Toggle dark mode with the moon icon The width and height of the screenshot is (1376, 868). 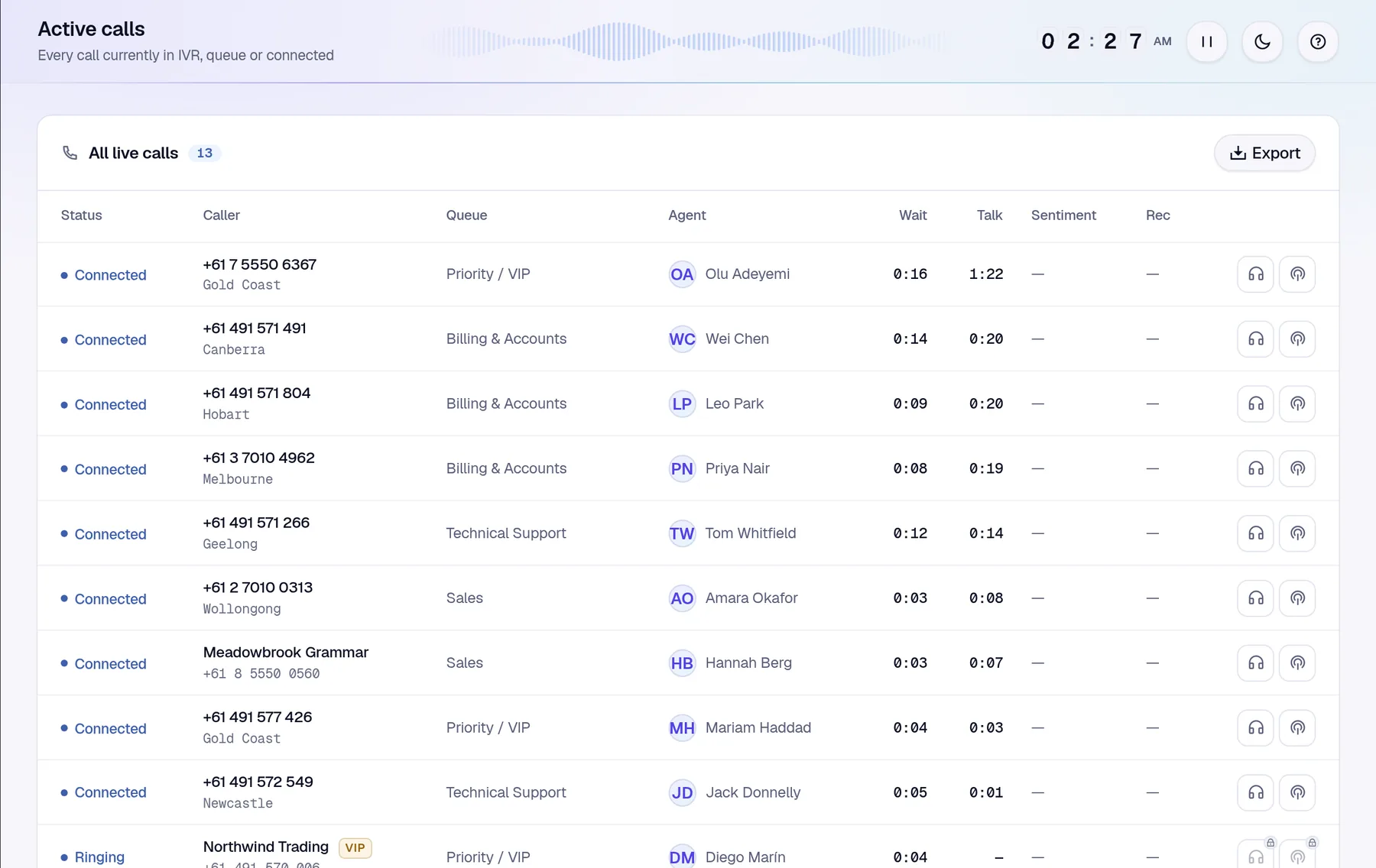pyautogui.click(x=1262, y=42)
